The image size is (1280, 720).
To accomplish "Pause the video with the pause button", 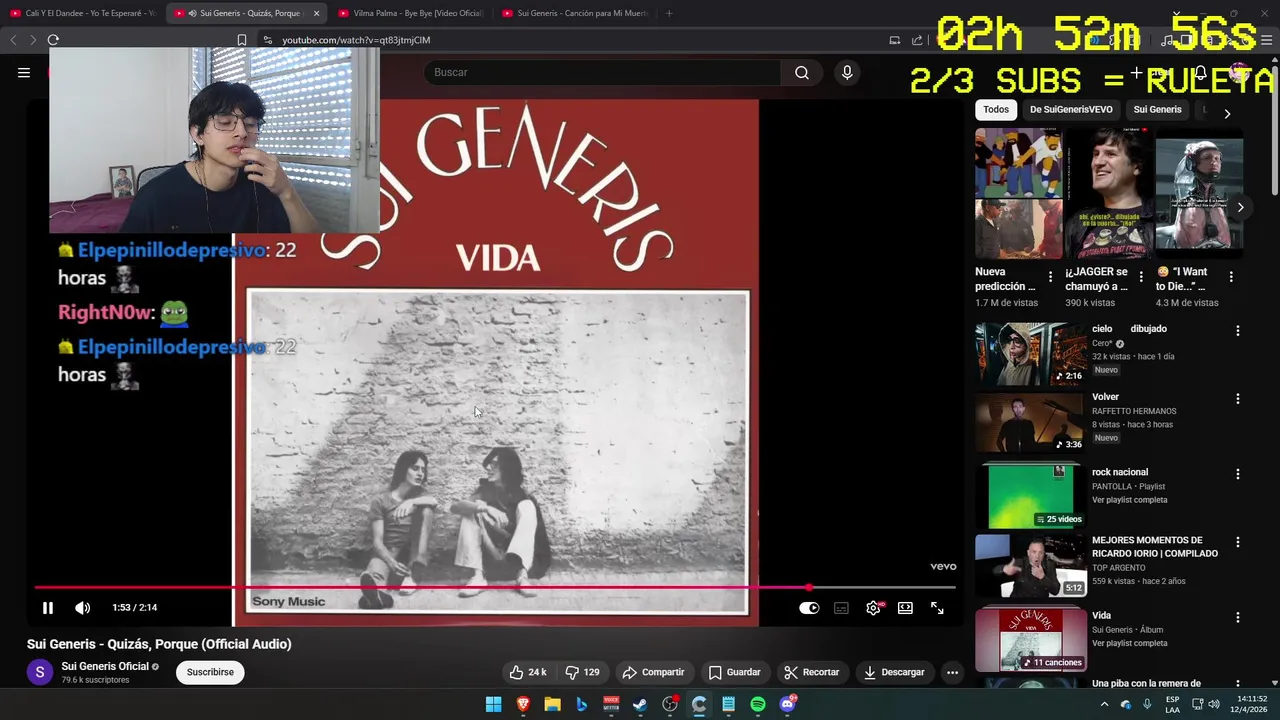I will click(47, 607).
